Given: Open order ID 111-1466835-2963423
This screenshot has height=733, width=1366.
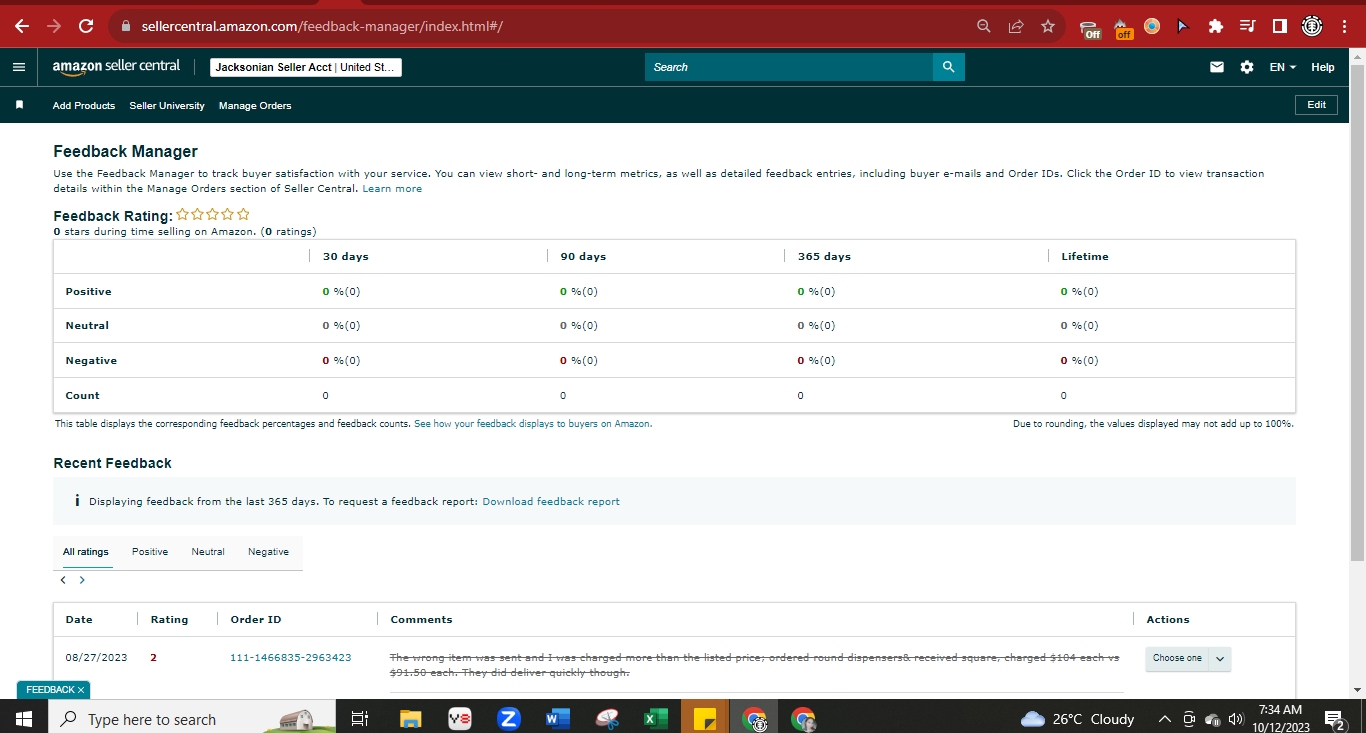Looking at the screenshot, I should point(290,657).
